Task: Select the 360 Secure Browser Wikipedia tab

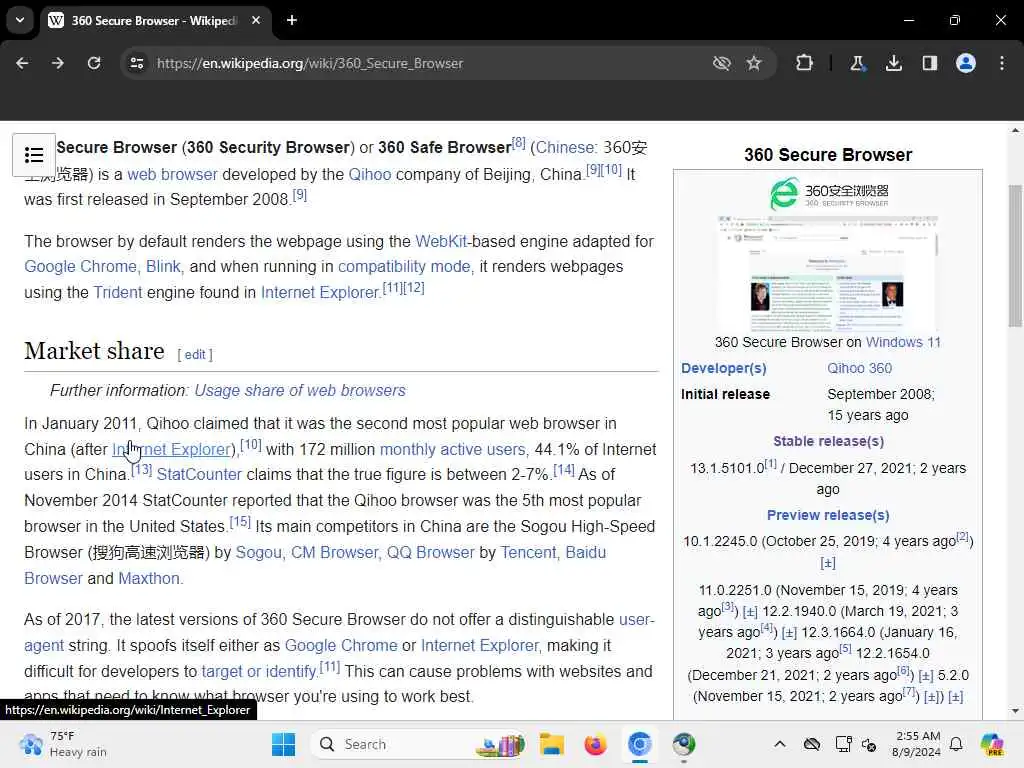Action: (x=155, y=20)
